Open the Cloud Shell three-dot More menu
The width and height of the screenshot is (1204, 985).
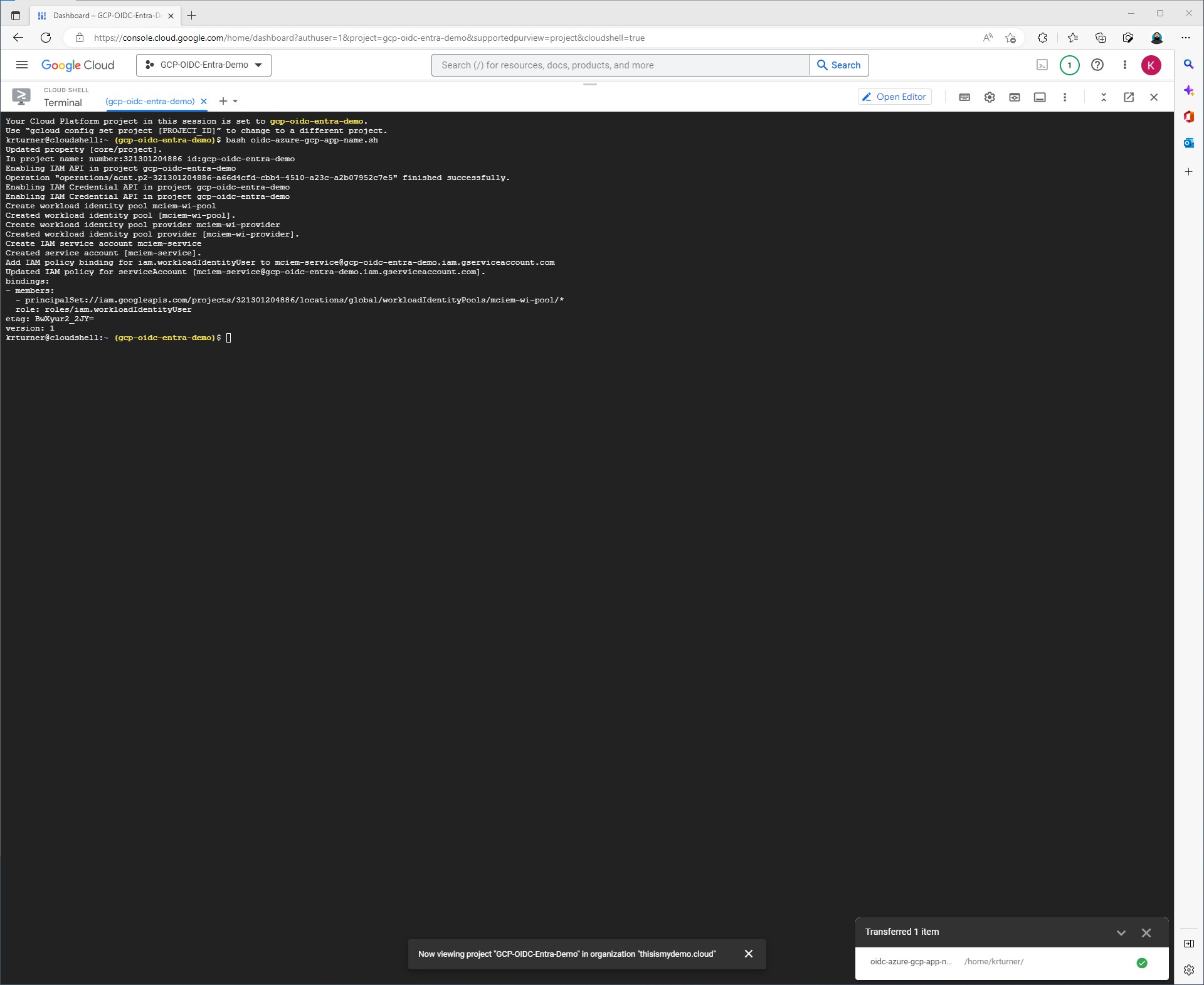pyautogui.click(x=1065, y=97)
